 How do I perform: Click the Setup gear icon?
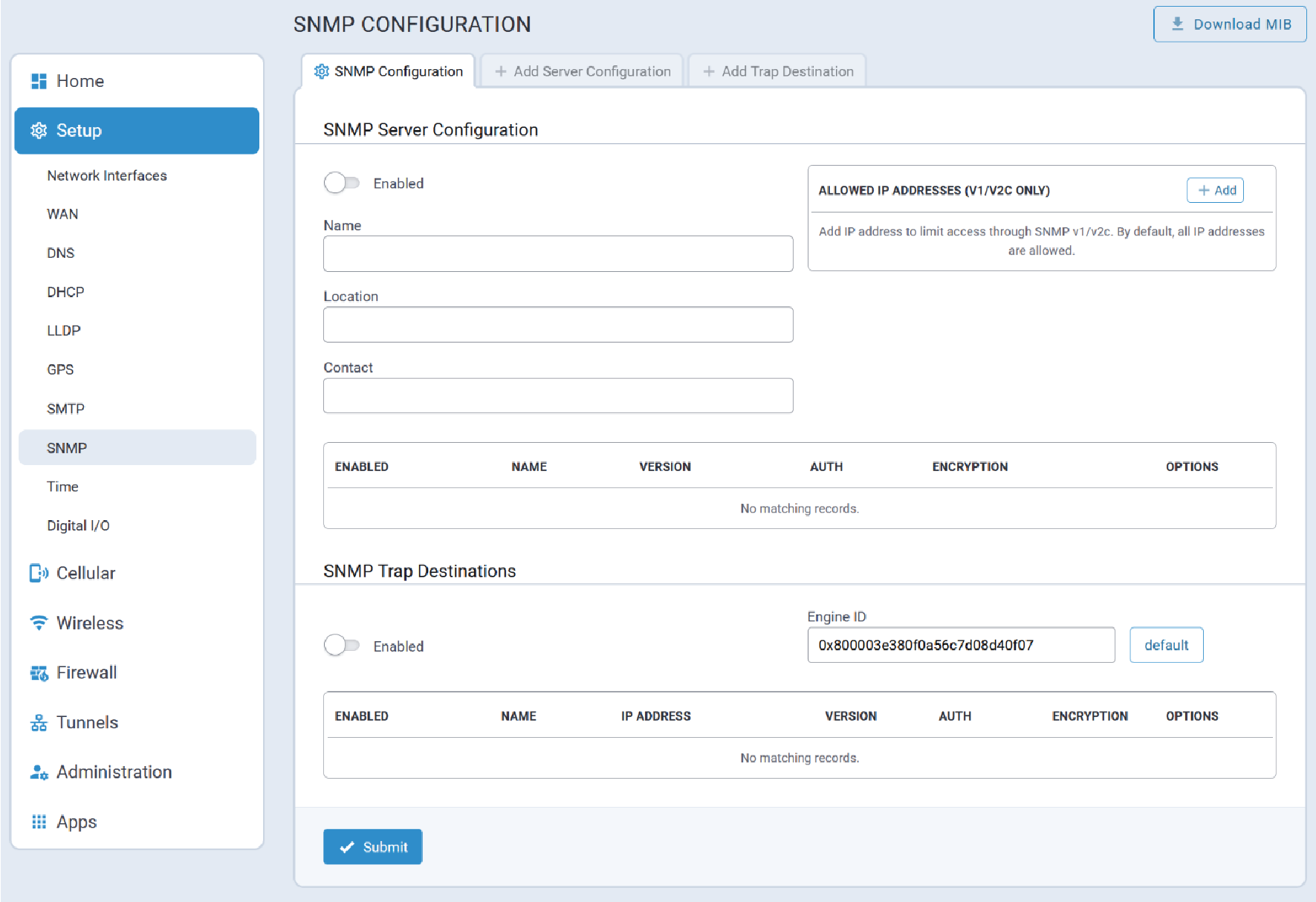coord(39,131)
